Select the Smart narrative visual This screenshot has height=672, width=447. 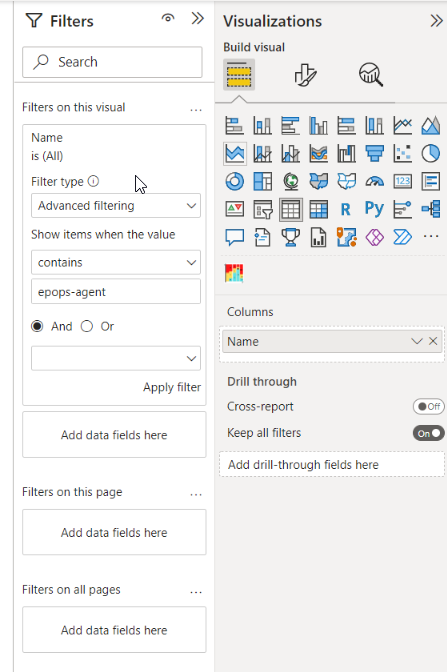point(262,237)
